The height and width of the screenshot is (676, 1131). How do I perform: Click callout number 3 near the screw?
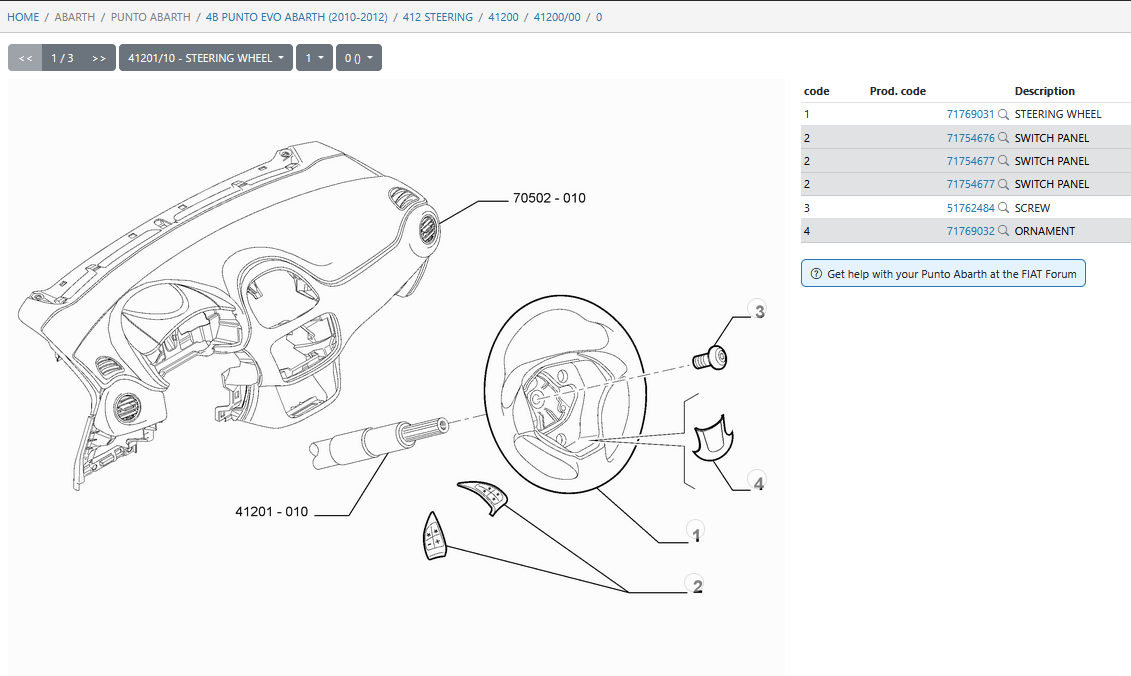click(x=757, y=311)
